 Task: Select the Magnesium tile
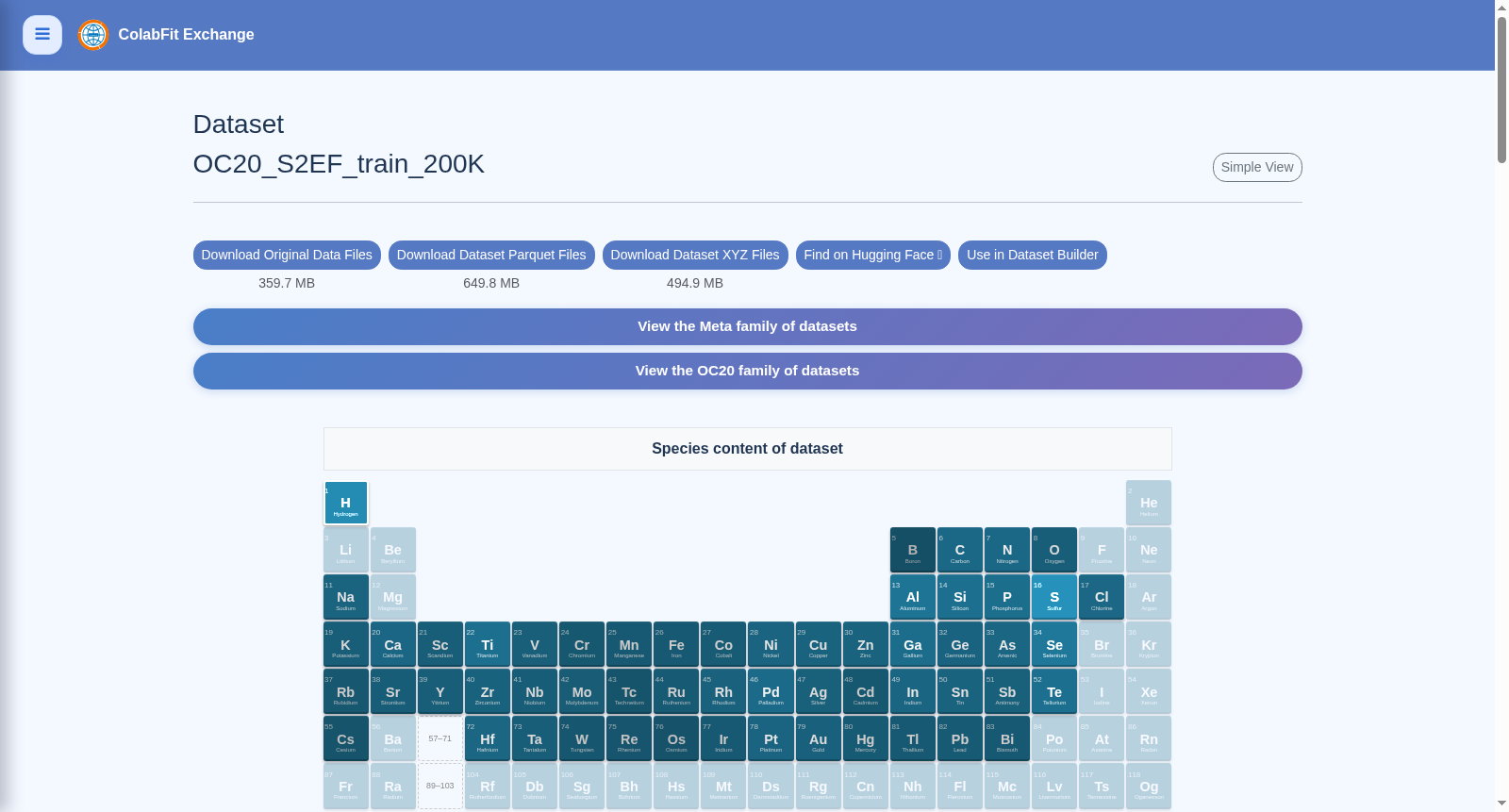(393, 597)
